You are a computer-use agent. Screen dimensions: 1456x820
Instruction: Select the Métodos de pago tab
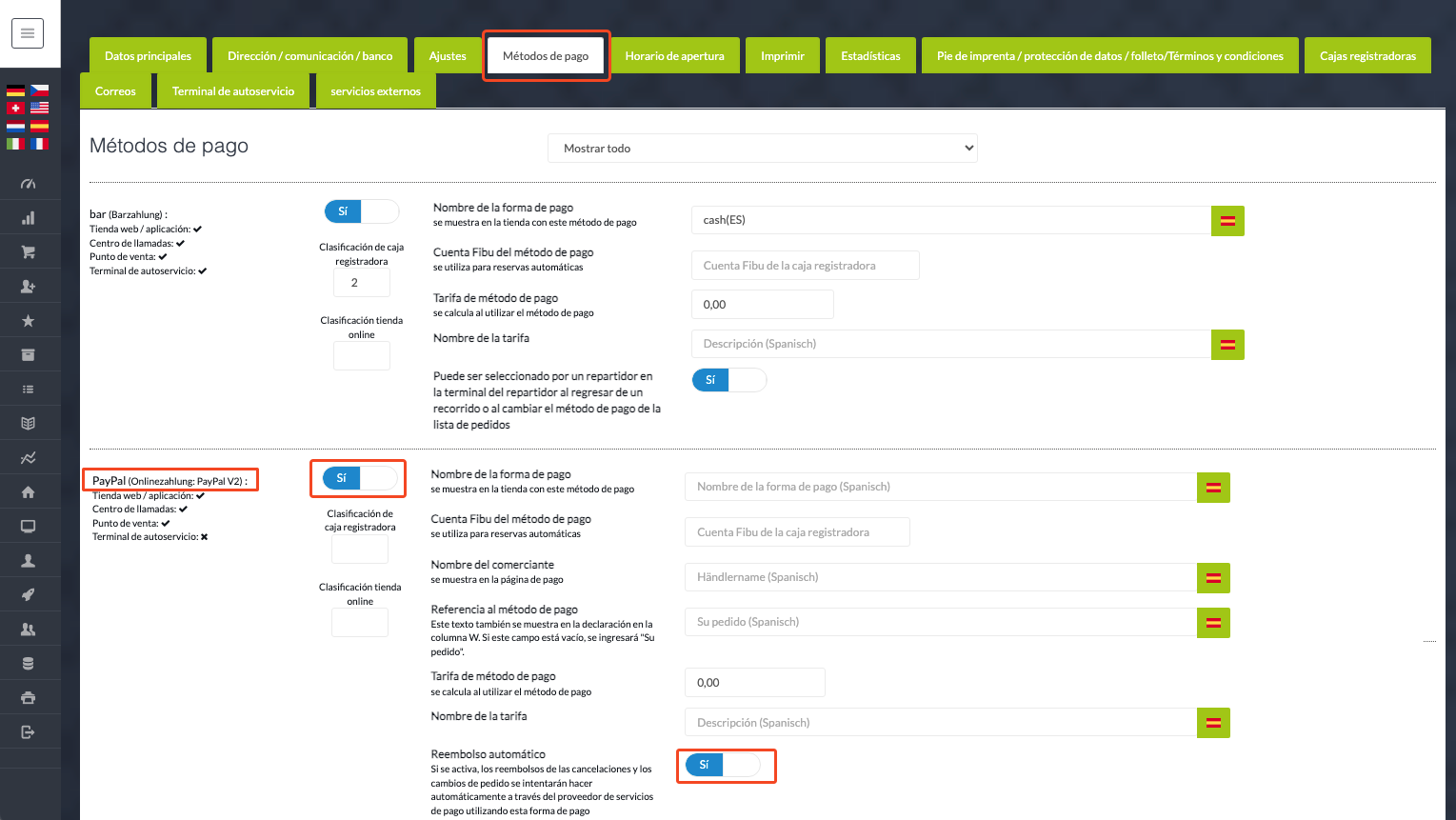click(546, 56)
